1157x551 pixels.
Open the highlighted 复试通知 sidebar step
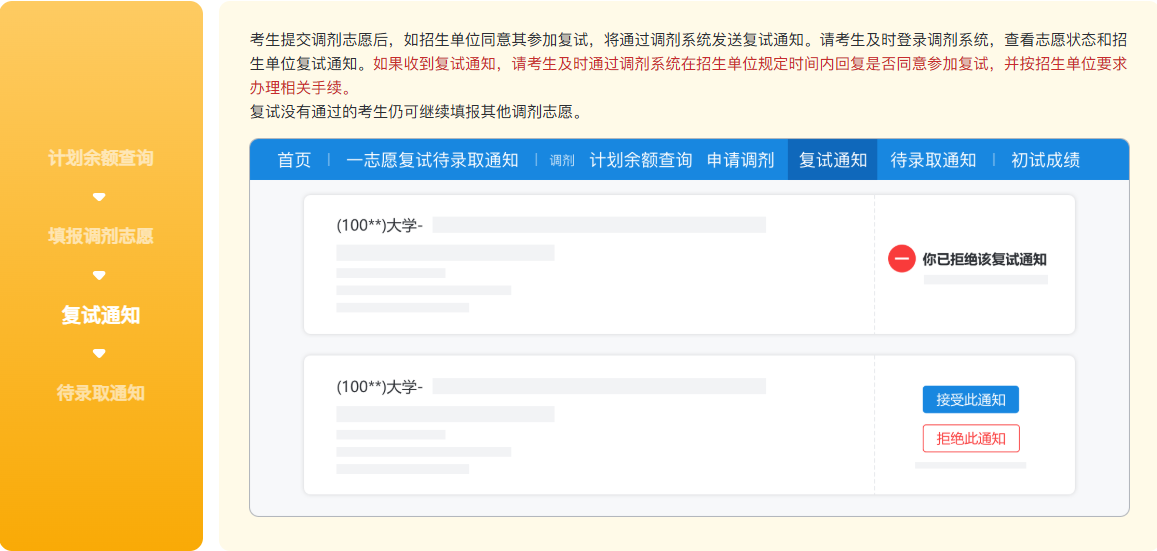(101, 315)
